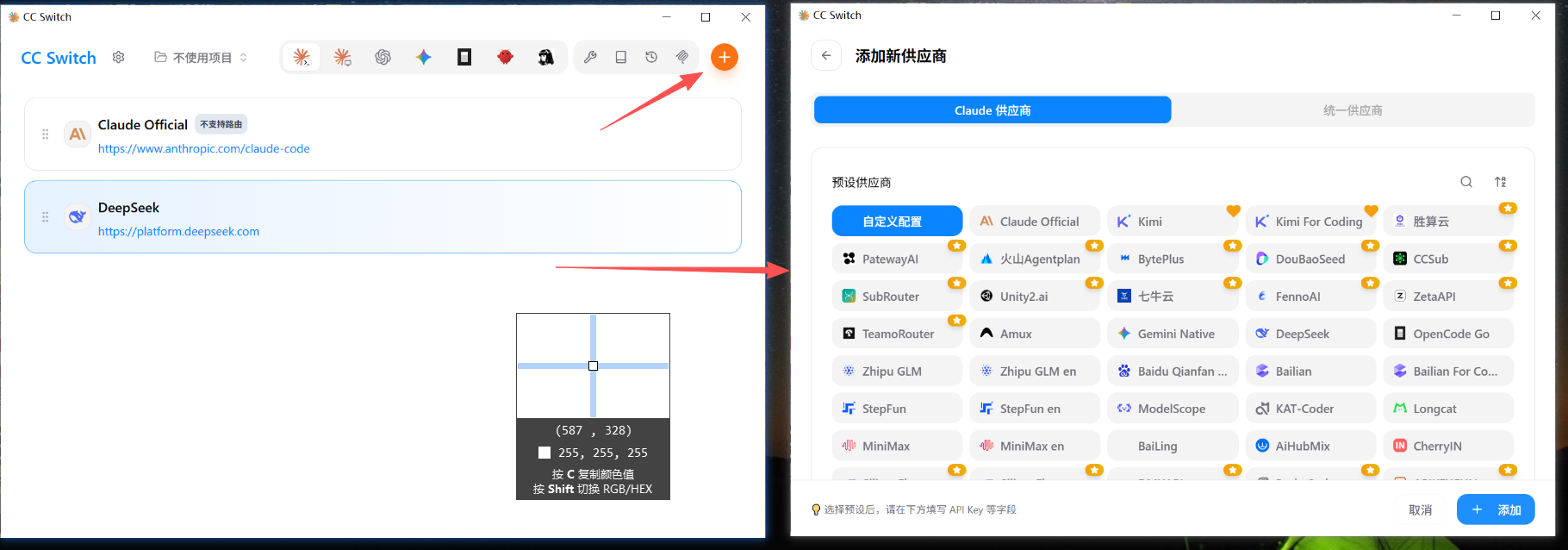
Task: Click the orange plus add provider button
Action: point(725,57)
